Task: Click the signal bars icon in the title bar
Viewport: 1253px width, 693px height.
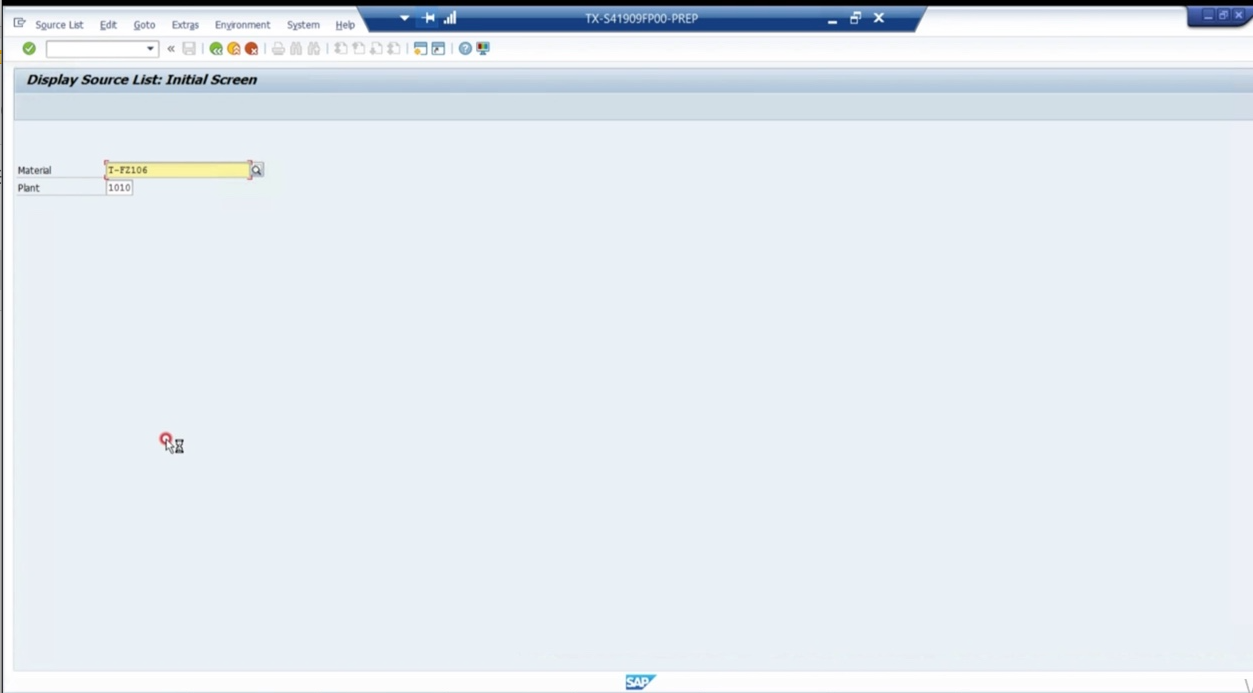Action: click(450, 18)
